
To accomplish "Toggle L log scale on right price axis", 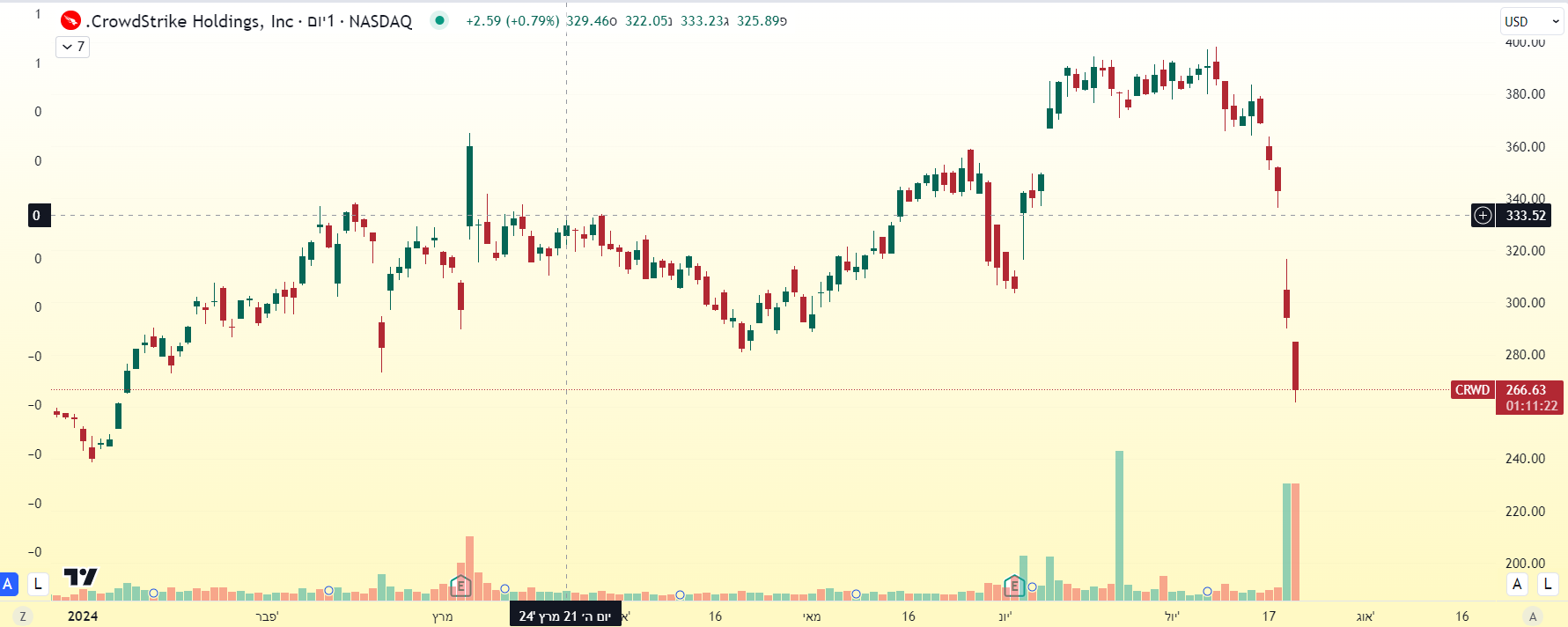I will click(x=1548, y=583).
